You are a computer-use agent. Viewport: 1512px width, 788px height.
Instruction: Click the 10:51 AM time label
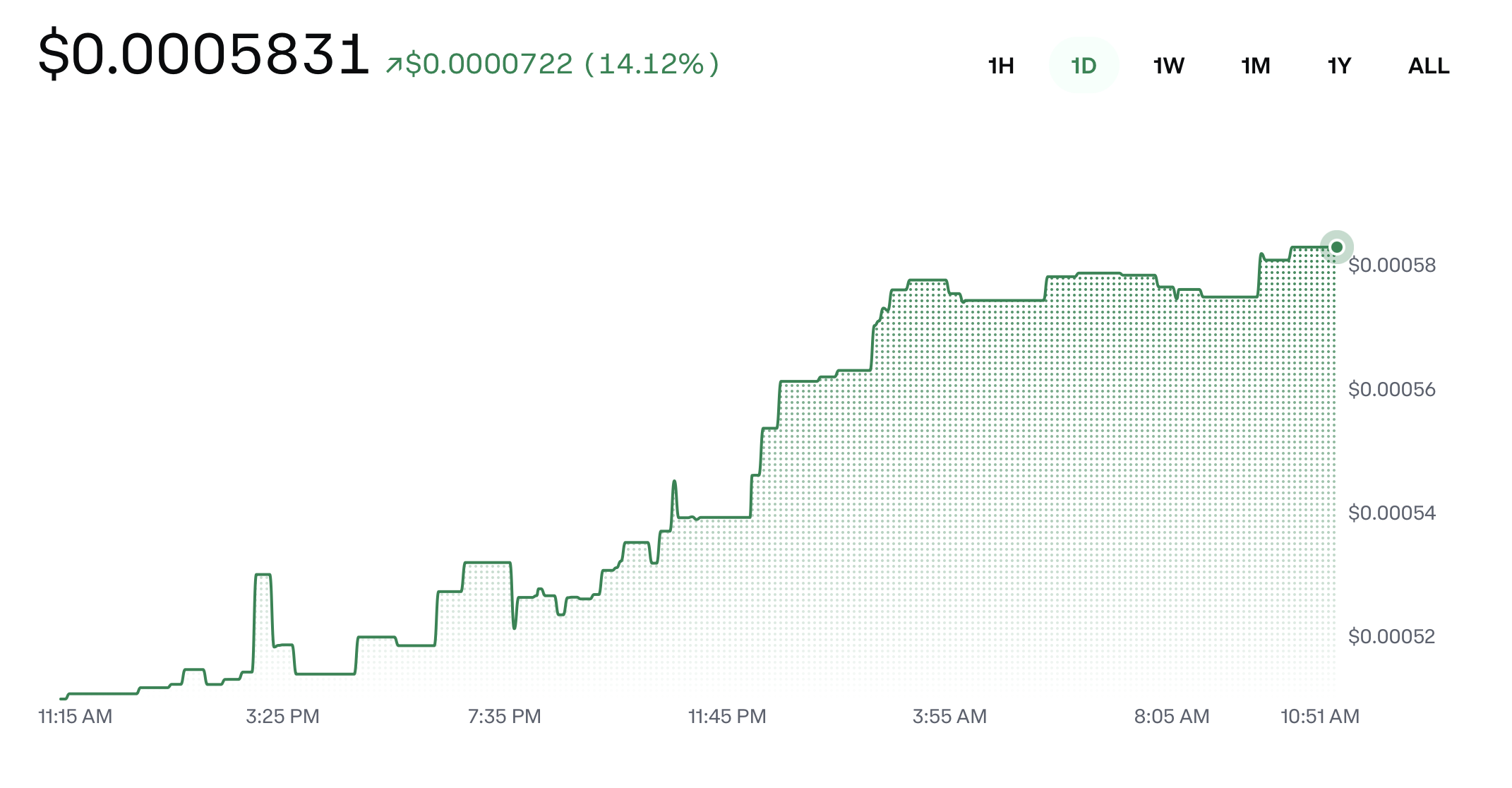(1320, 717)
